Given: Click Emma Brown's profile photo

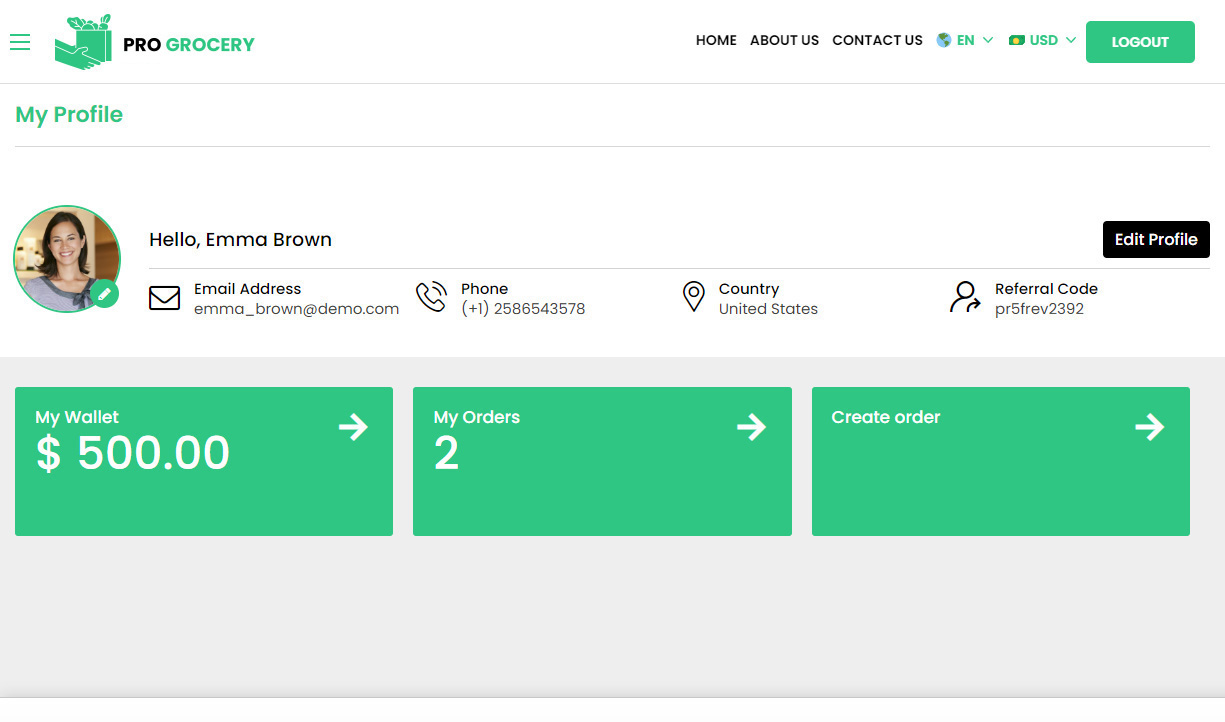Looking at the screenshot, I should (x=67, y=259).
